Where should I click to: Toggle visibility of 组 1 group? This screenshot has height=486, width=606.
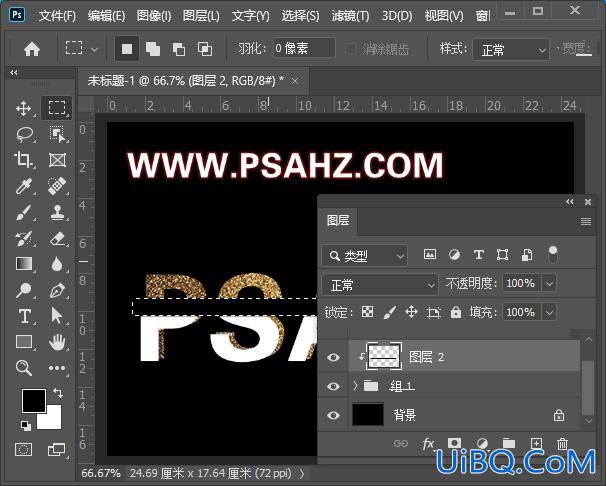point(333,386)
